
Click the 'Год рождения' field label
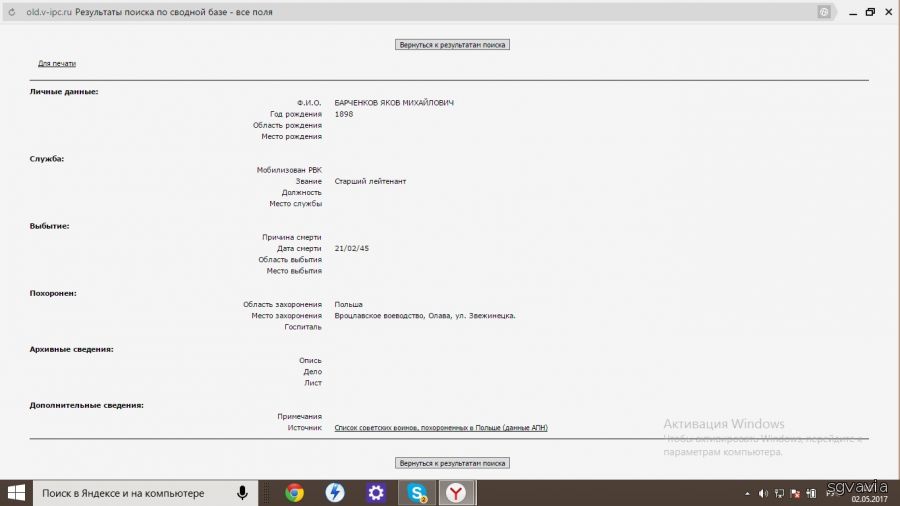coord(296,114)
